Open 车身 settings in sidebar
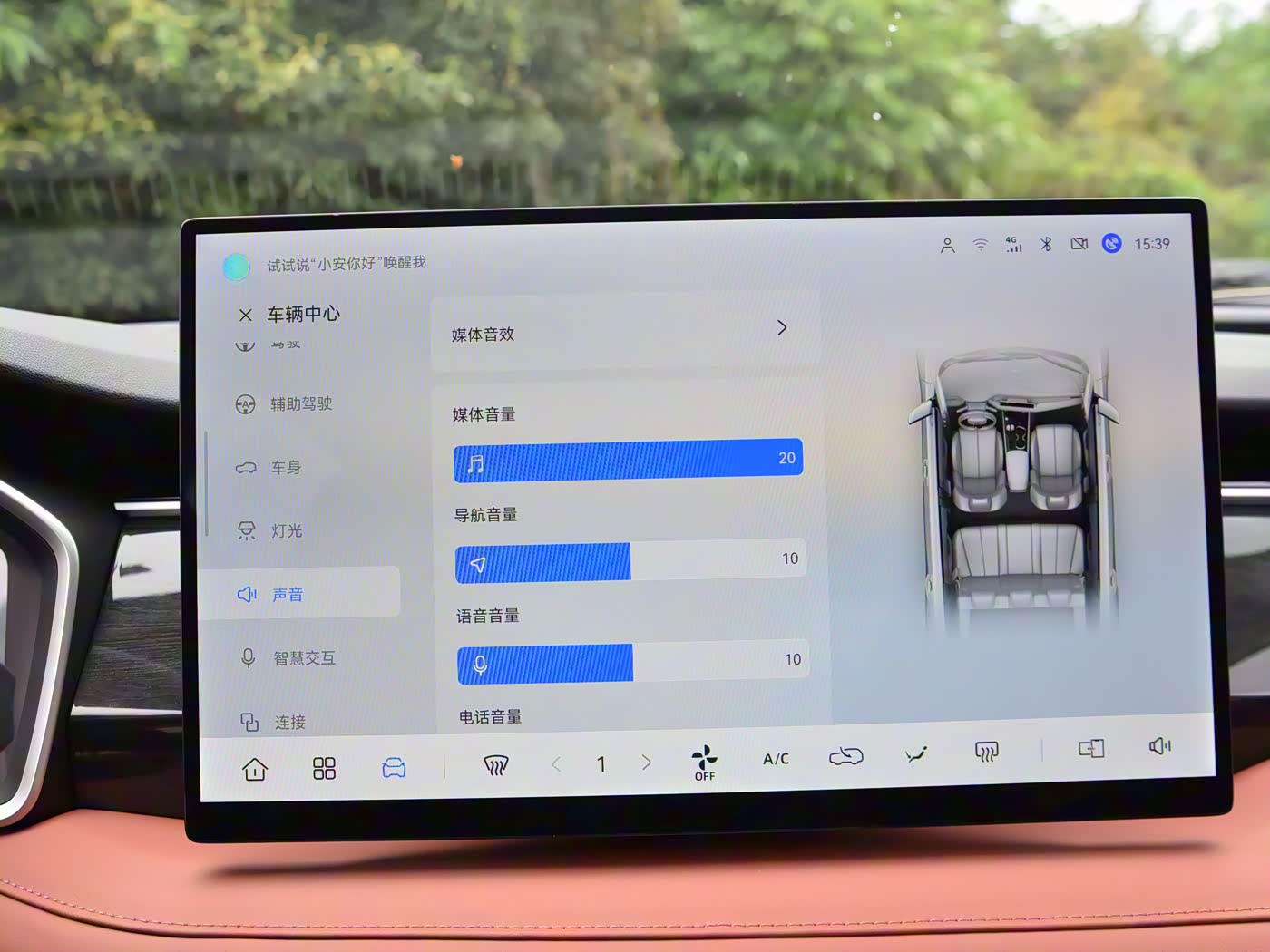Viewport: 1270px width, 952px height. pos(285,468)
